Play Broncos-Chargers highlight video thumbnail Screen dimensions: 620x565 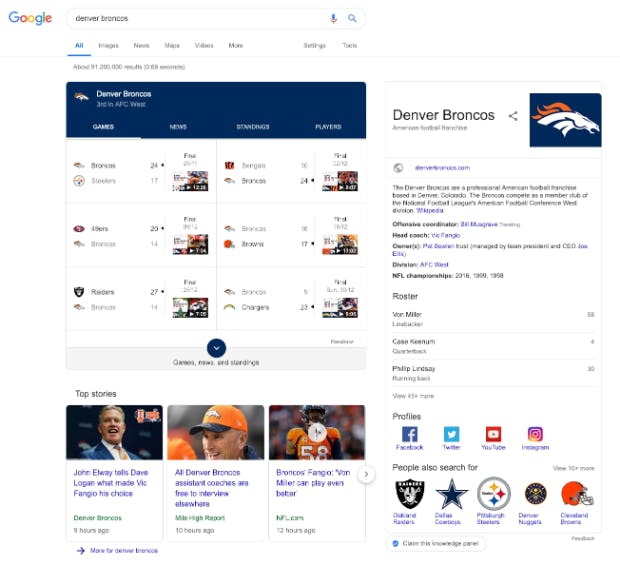(x=340, y=308)
